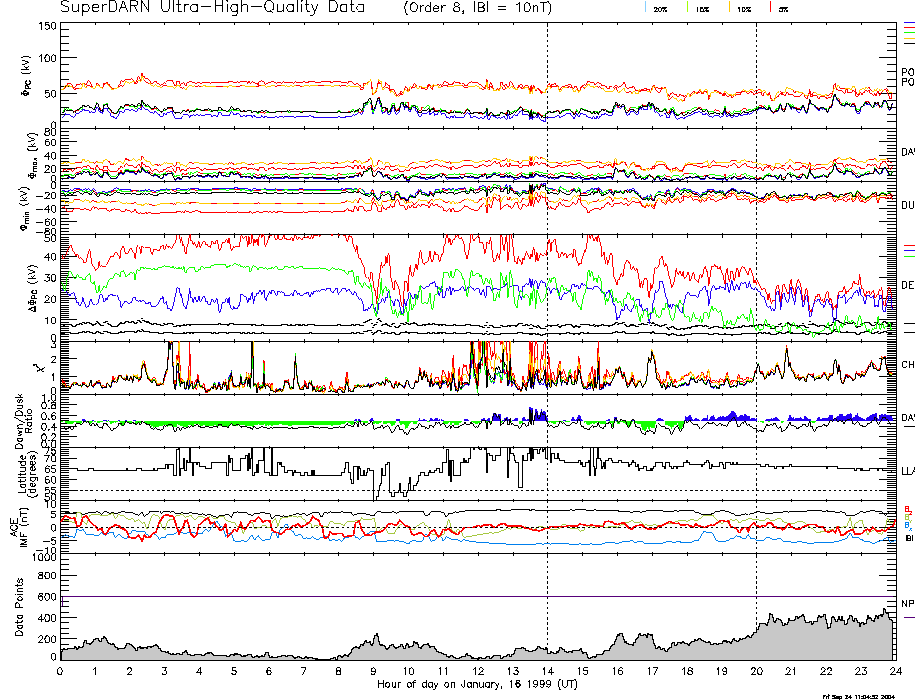915x700 pixels.
Task: Click the hour 0 tick label on x-axis
Action: click(61, 673)
